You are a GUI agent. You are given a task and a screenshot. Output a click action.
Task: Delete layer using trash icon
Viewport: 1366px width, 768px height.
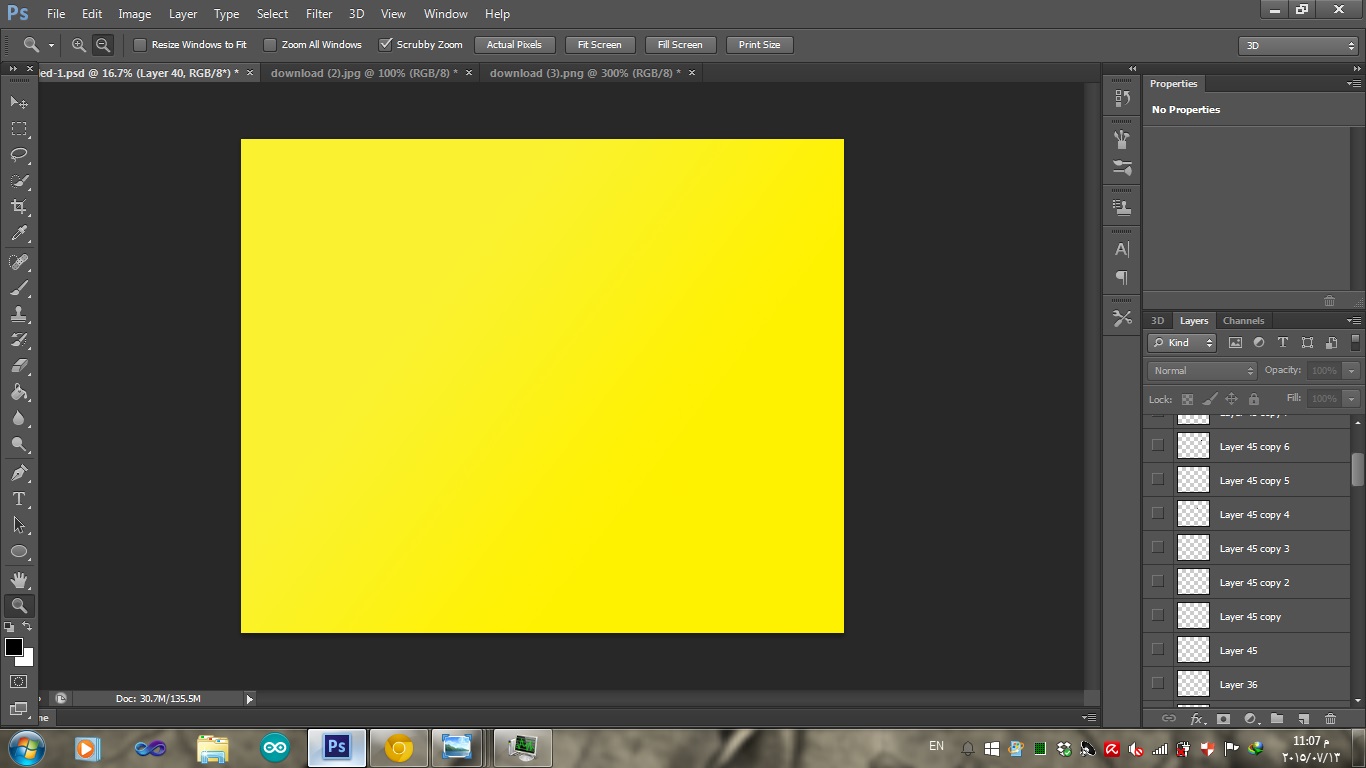point(1330,719)
